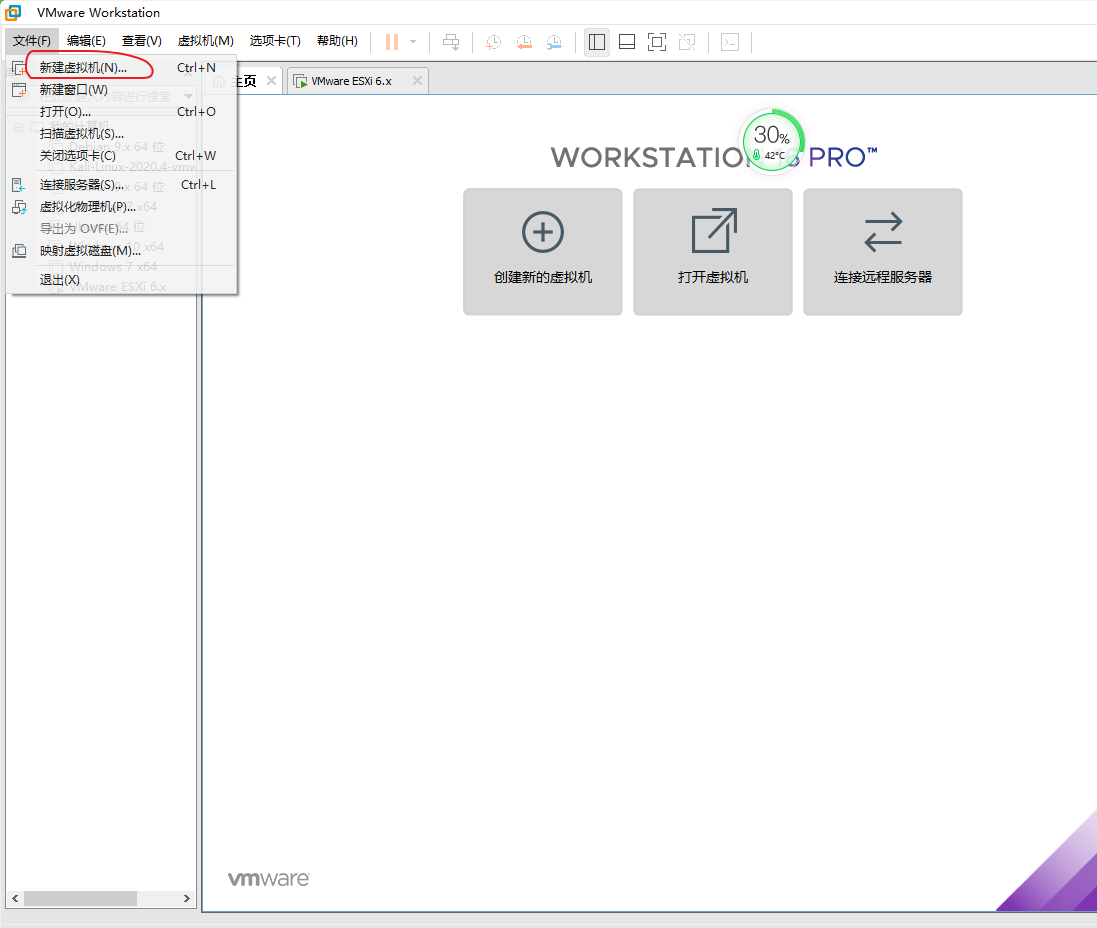The height and width of the screenshot is (928, 1097).
Task: Click Create New Virtual Machine (创建新的虚拟机) tile
Action: click(x=543, y=252)
